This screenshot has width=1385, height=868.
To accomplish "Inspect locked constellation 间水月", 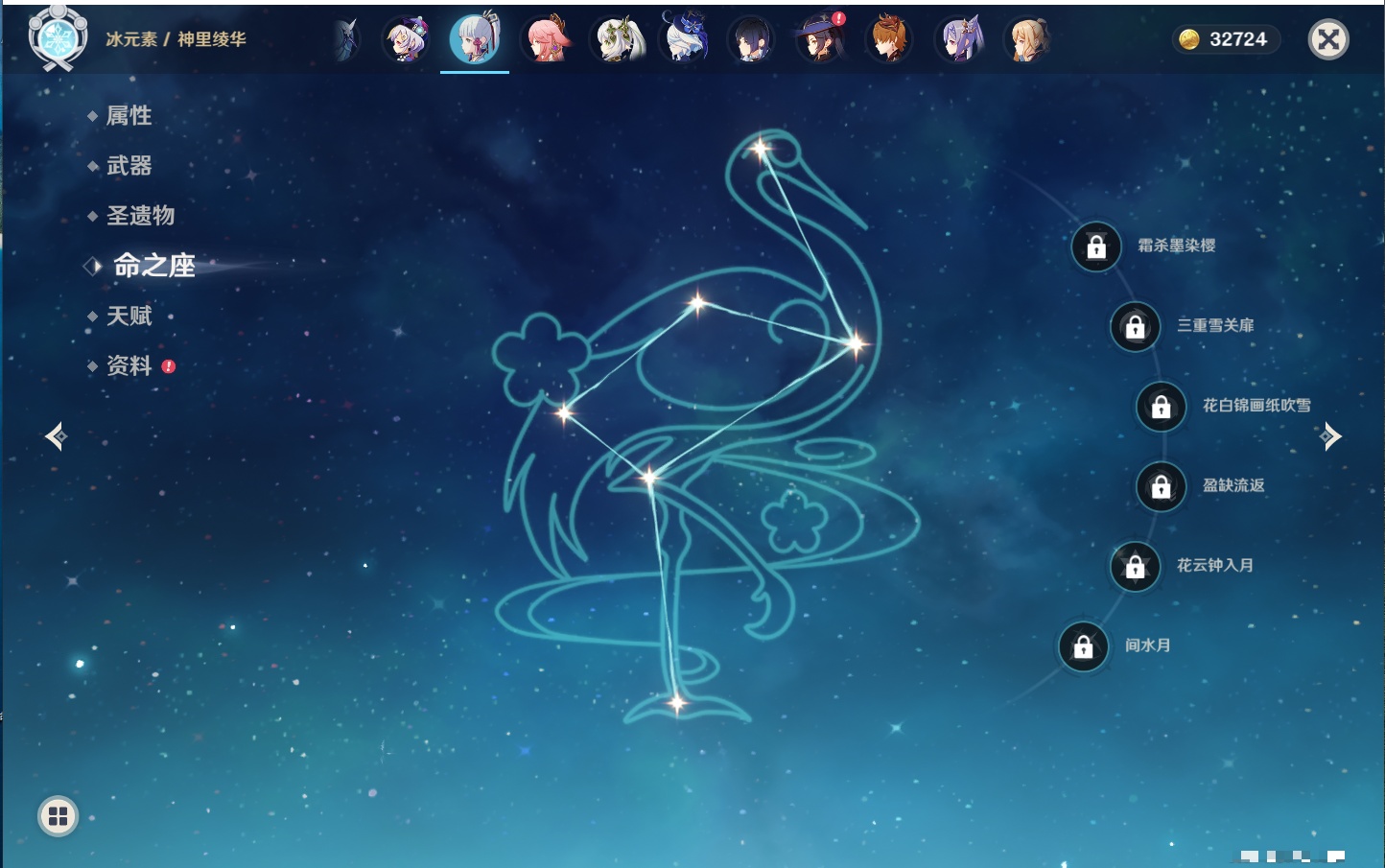I will [x=1084, y=646].
